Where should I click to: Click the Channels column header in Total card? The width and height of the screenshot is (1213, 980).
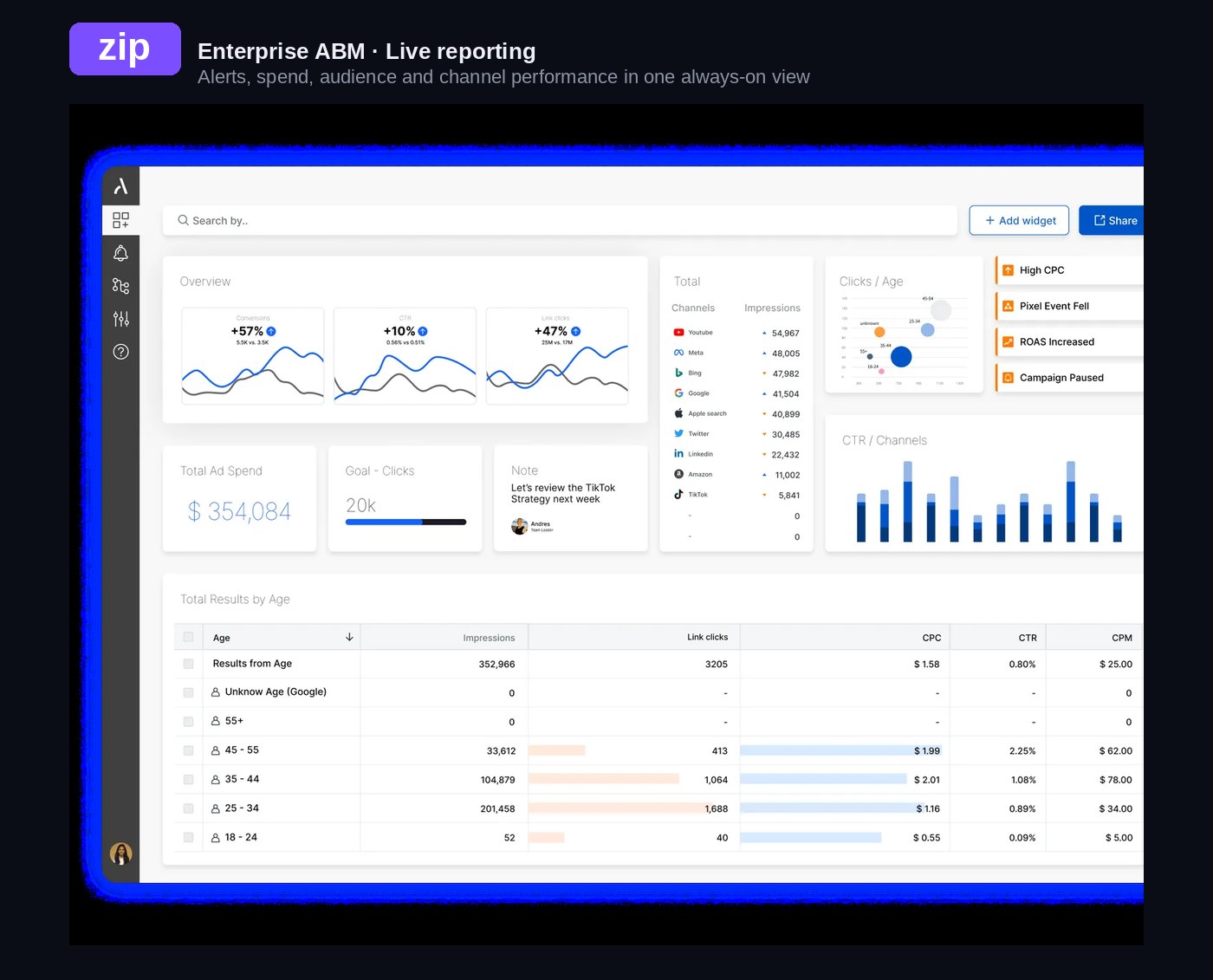pyautogui.click(x=693, y=308)
